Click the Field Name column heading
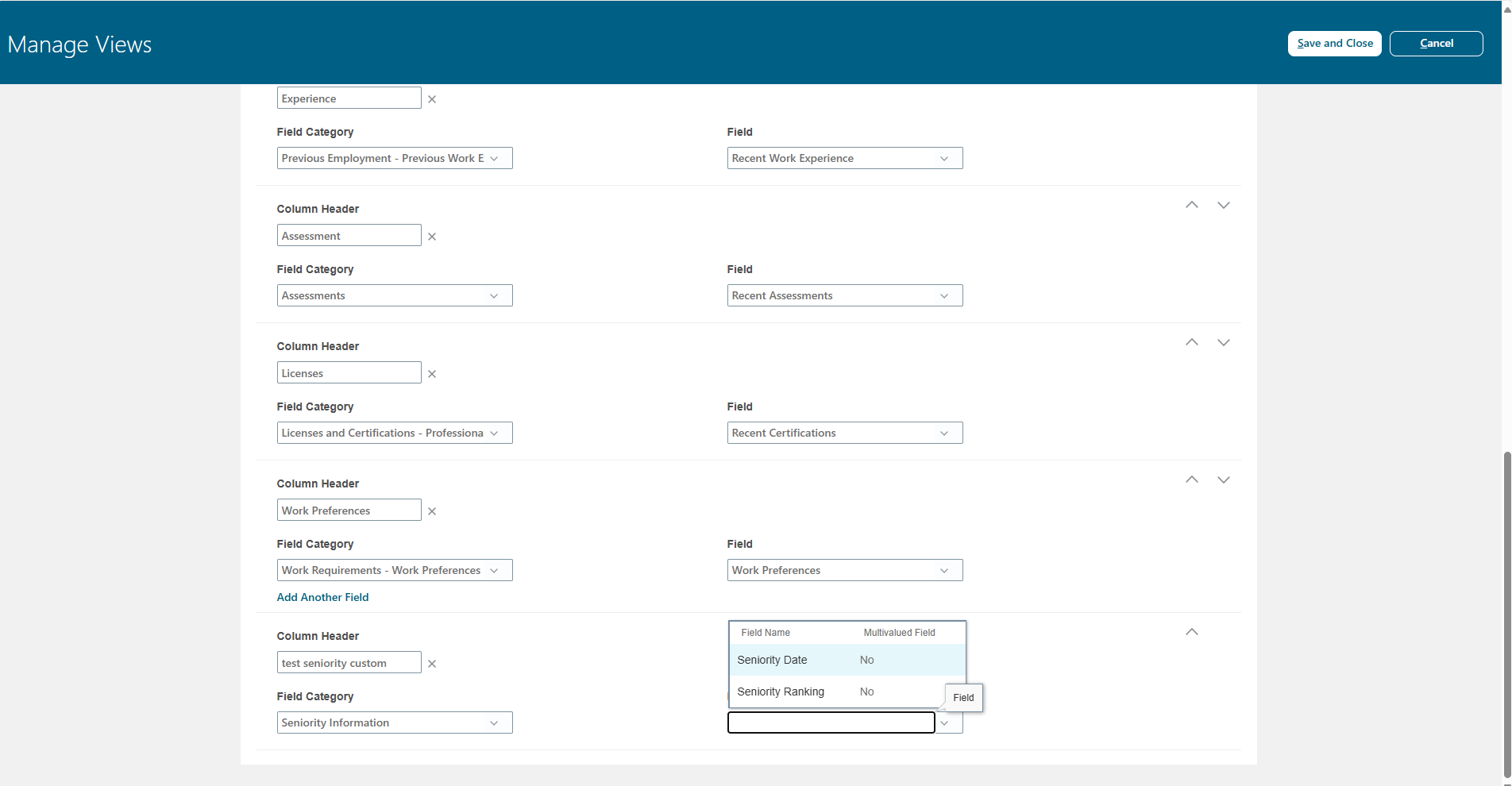The height and width of the screenshot is (786, 1512). click(x=766, y=633)
